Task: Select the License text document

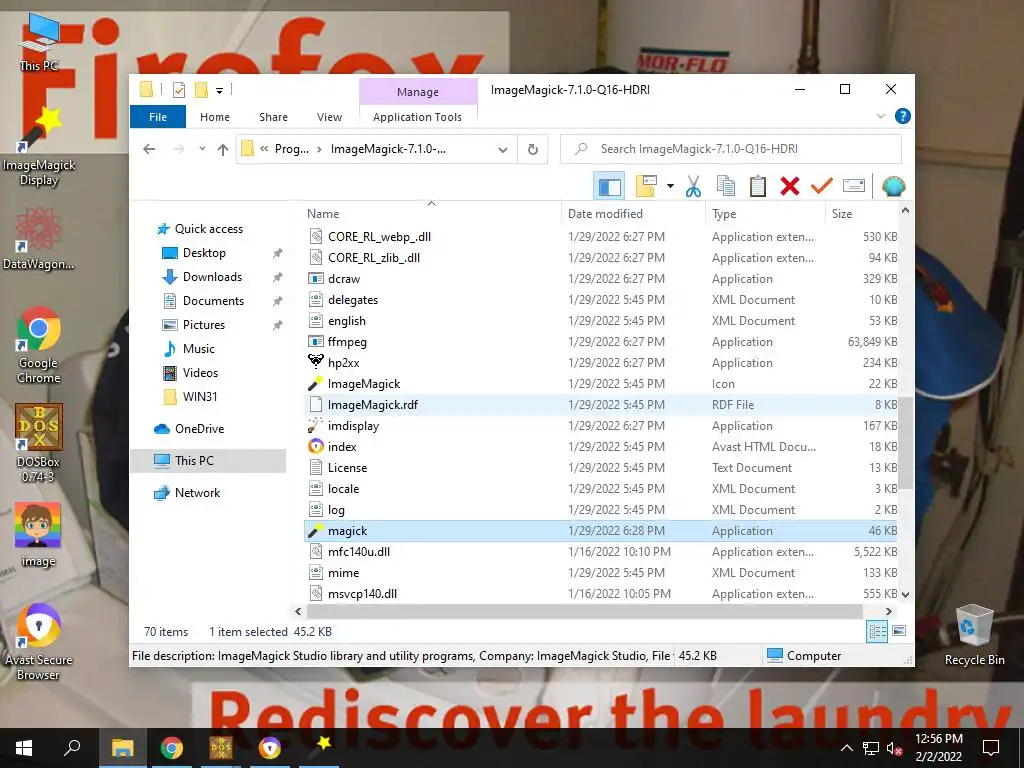Action: [601, 468]
